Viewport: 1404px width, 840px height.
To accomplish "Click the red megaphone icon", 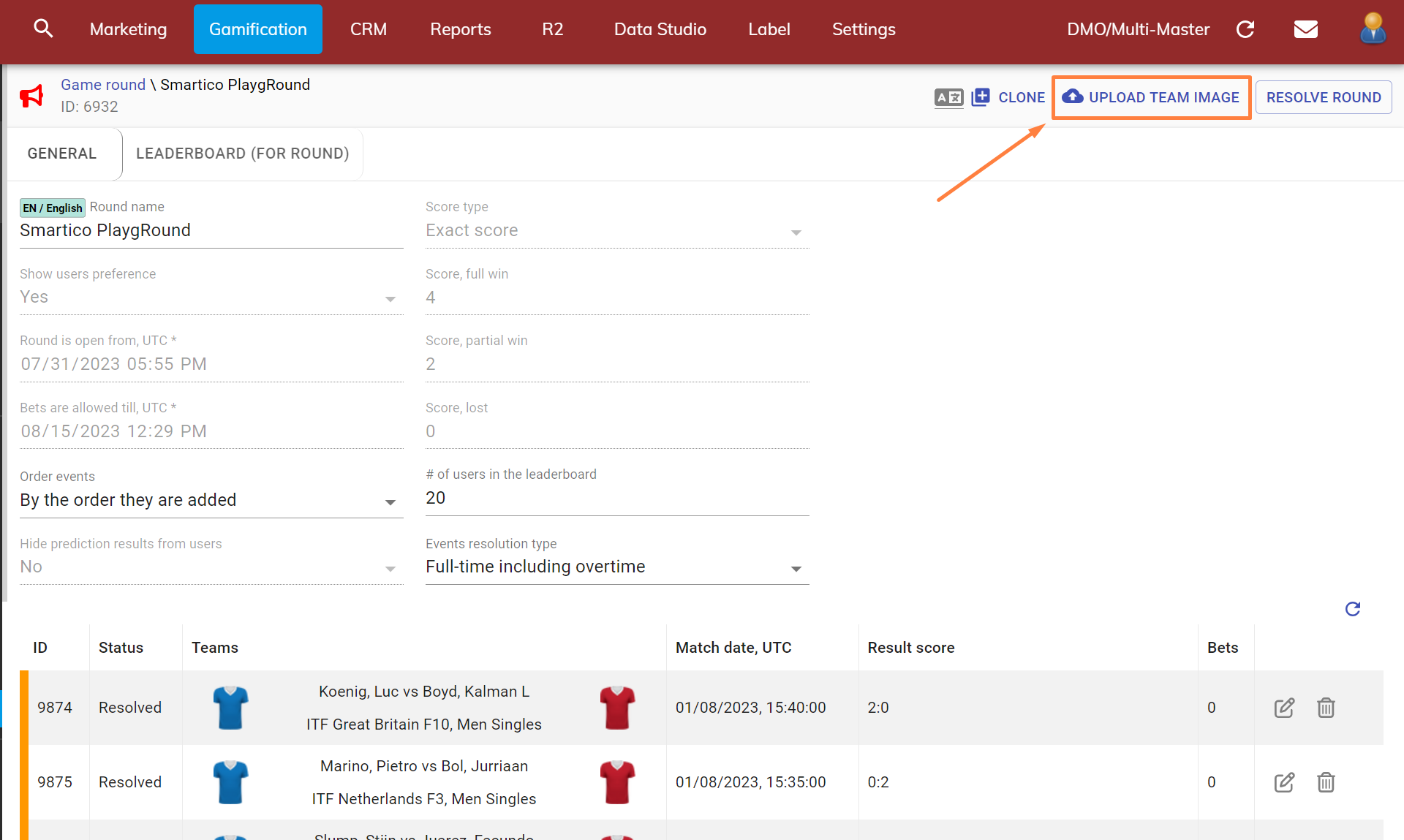I will 31,96.
